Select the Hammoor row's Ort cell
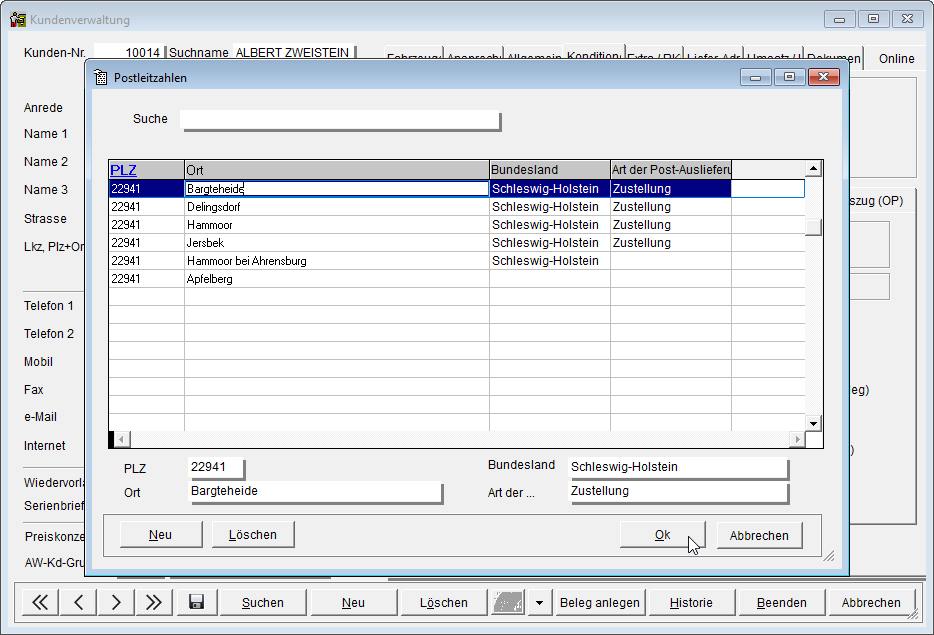Image resolution: width=934 pixels, height=635 pixels. pyautogui.click(x=337, y=225)
